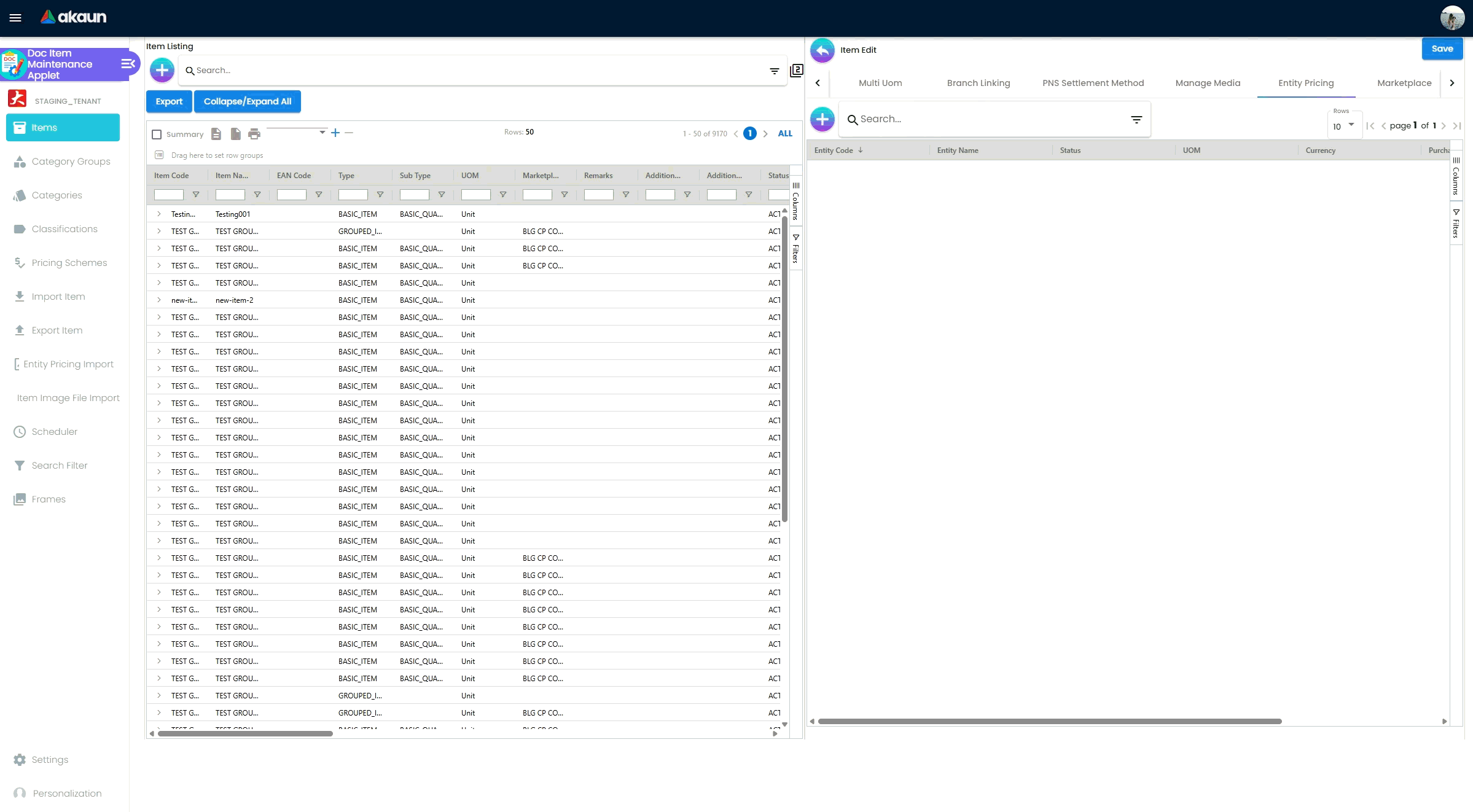
Task: Open user profile avatar
Action: (x=1452, y=18)
